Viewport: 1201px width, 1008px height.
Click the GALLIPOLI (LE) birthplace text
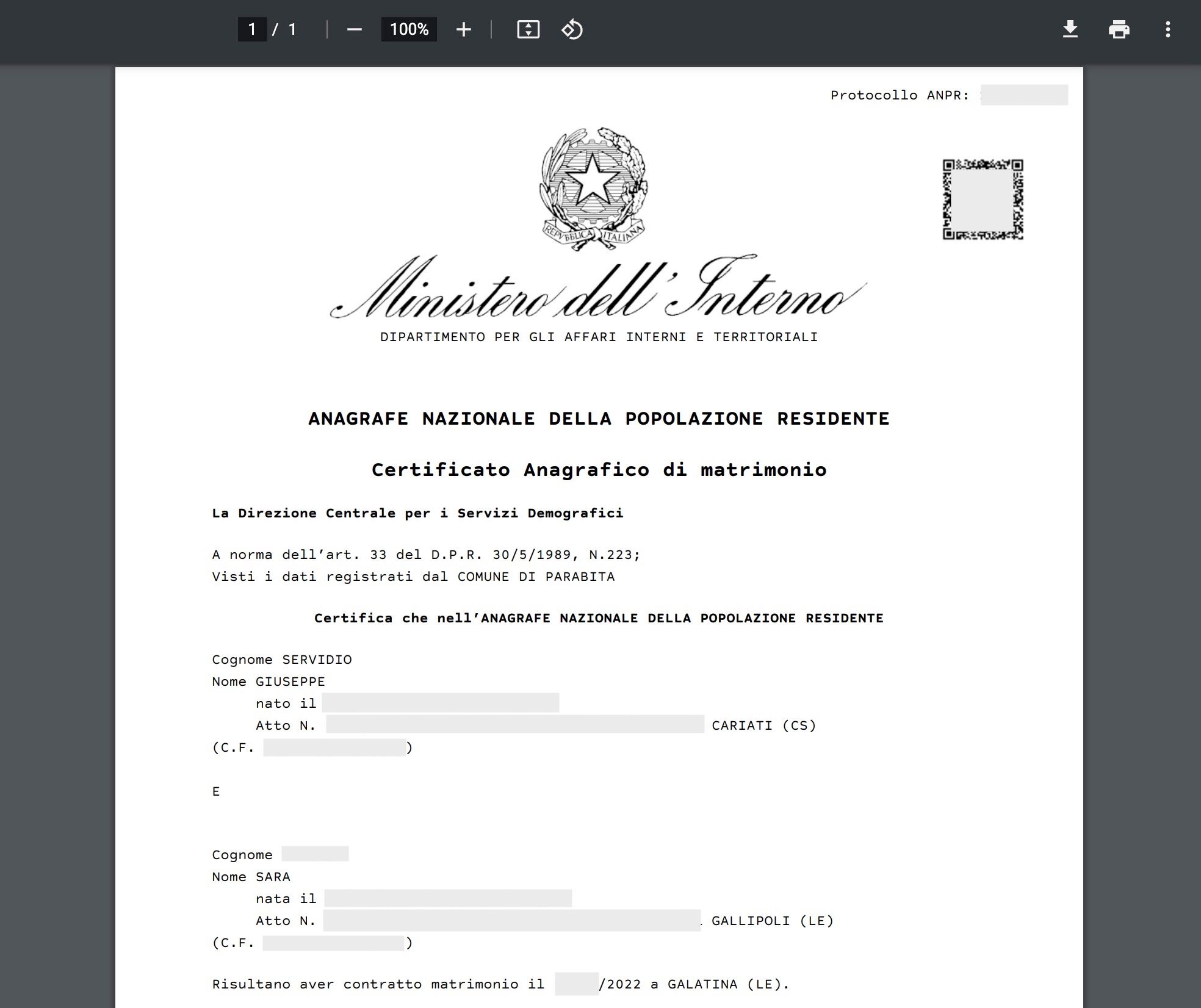(x=772, y=921)
